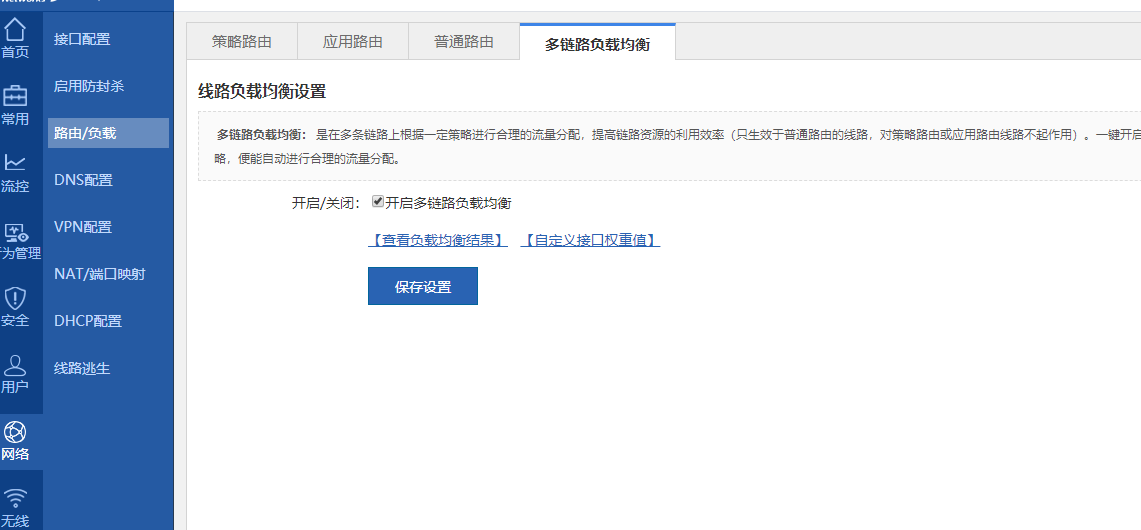Select the 网络 globe icon

pyautogui.click(x=15, y=432)
